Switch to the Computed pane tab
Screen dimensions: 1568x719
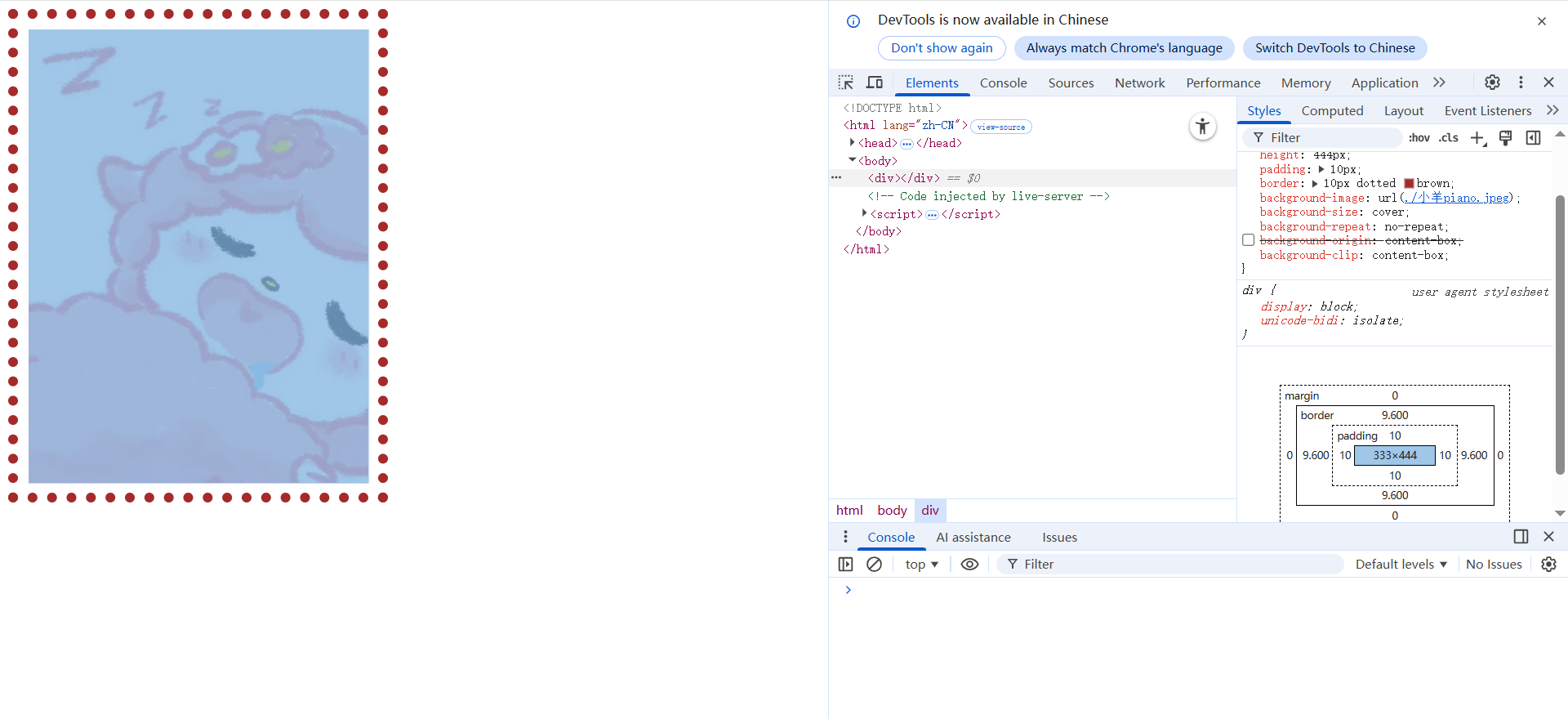tap(1332, 111)
